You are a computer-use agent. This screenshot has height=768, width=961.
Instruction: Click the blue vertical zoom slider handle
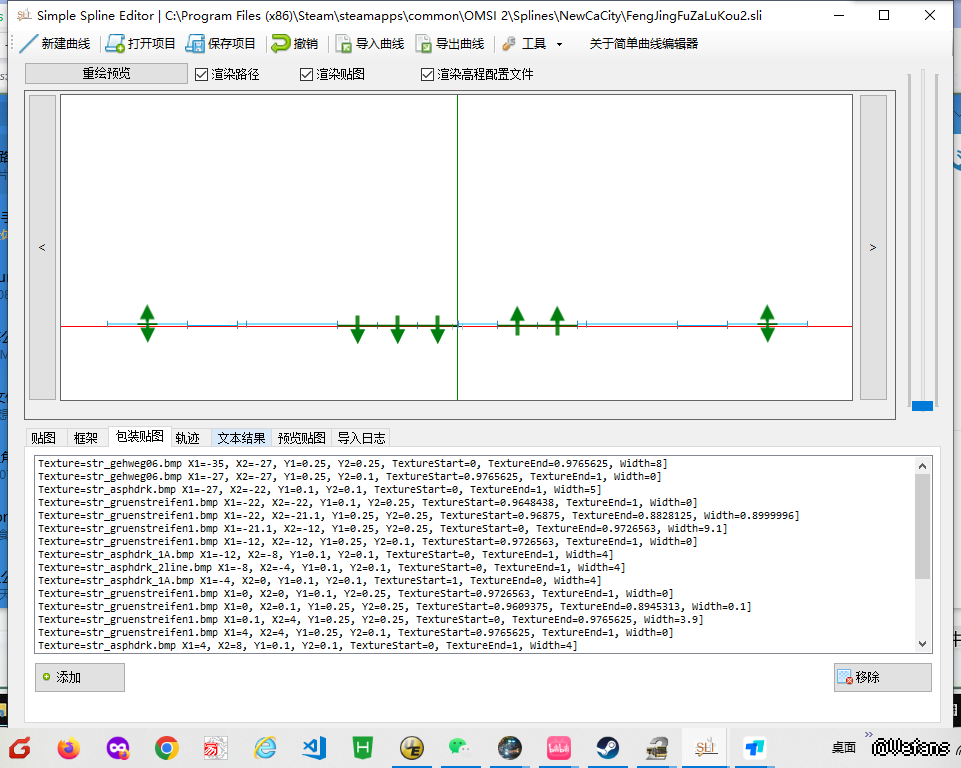[x=922, y=405]
